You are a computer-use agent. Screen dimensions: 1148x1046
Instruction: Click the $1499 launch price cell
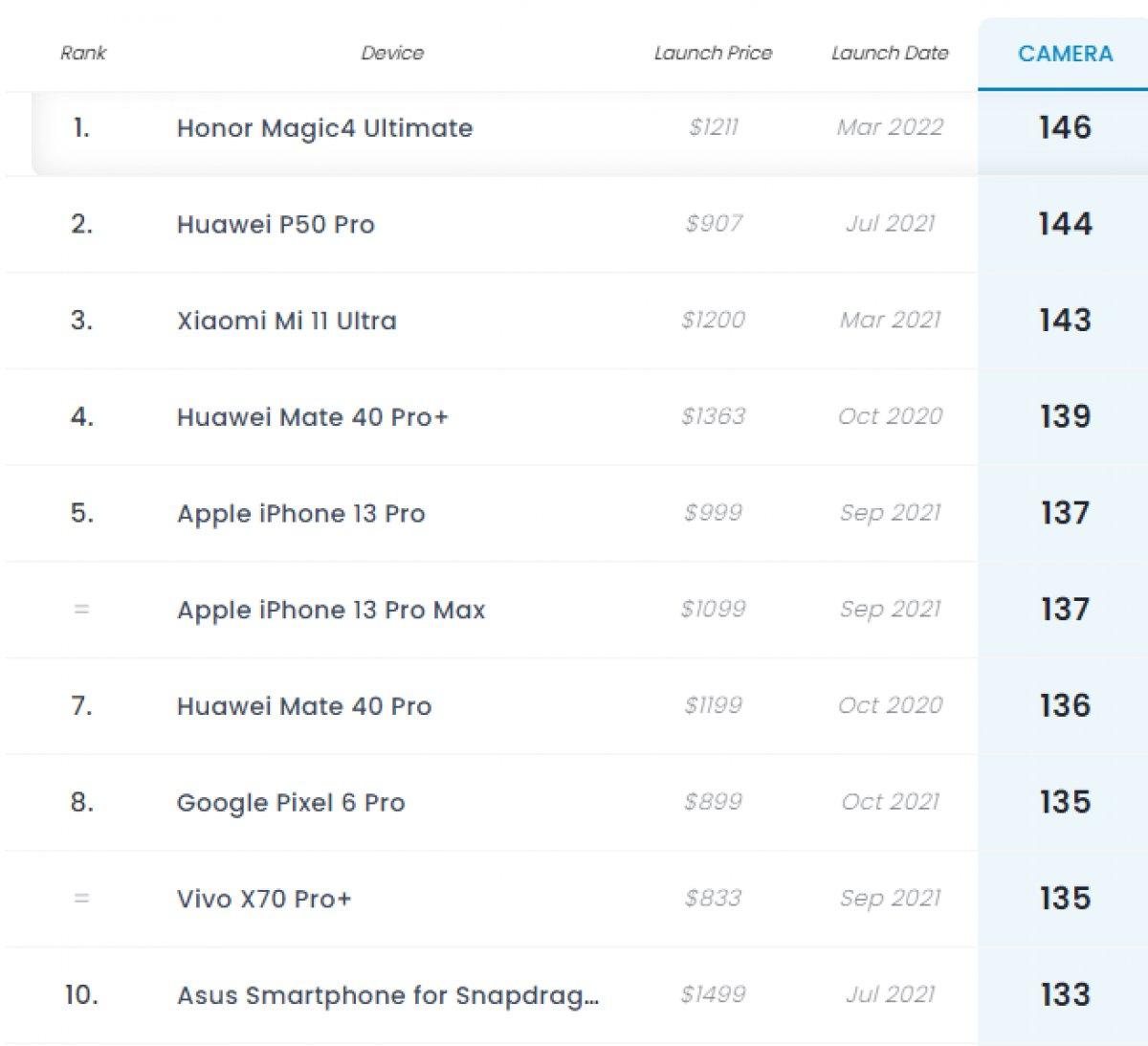(x=713, y=994)
